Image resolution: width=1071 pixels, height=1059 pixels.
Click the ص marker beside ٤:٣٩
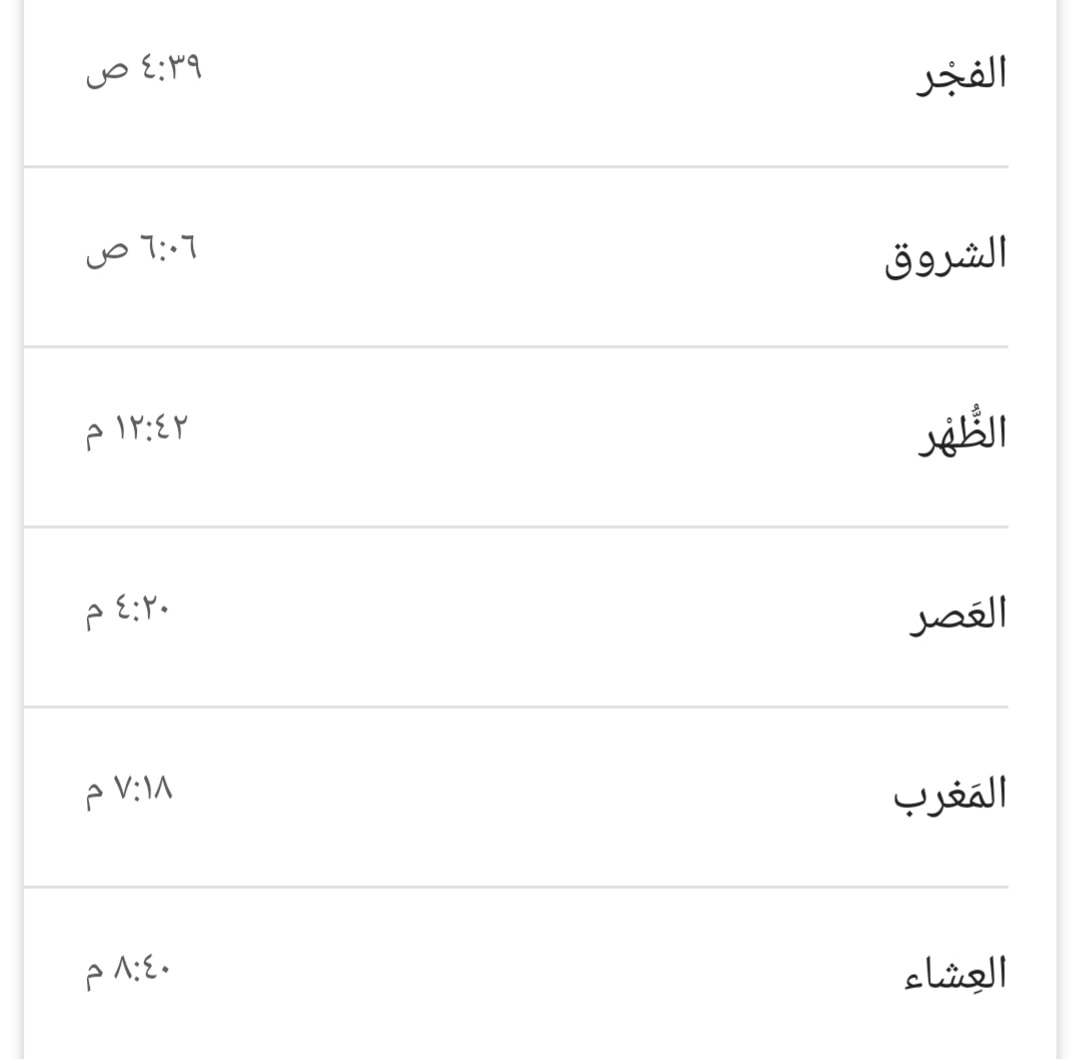(107, 72)
